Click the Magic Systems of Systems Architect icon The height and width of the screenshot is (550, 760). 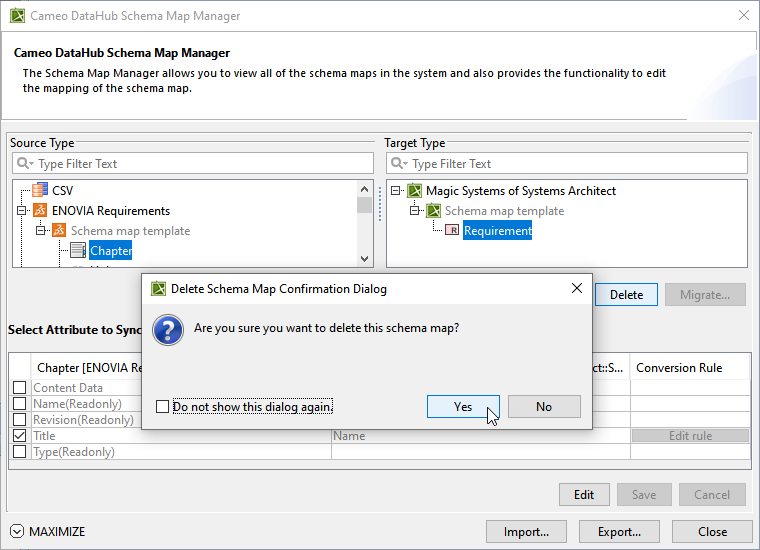click(414, 191)
